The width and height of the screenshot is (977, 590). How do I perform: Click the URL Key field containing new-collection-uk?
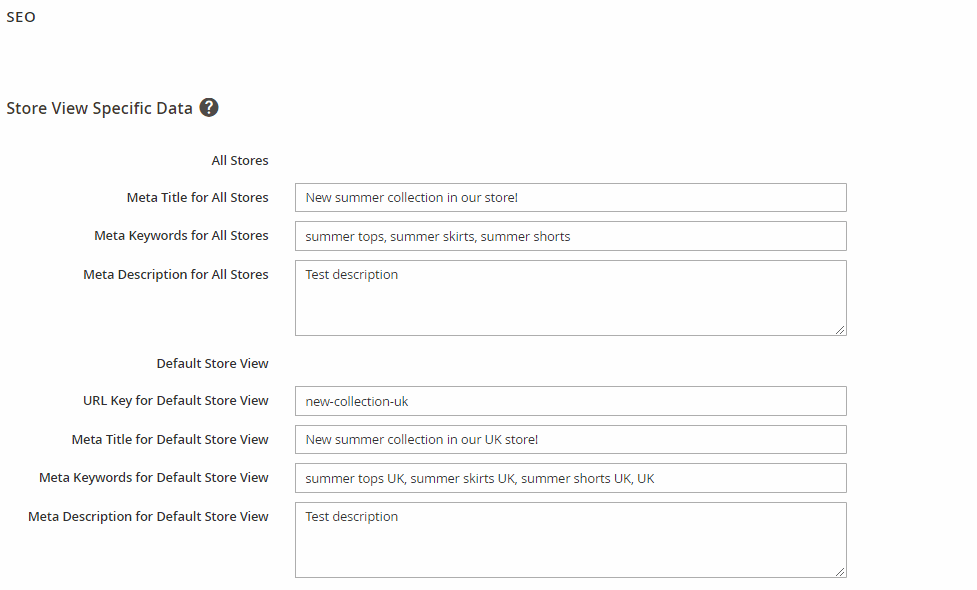[570, 401]
